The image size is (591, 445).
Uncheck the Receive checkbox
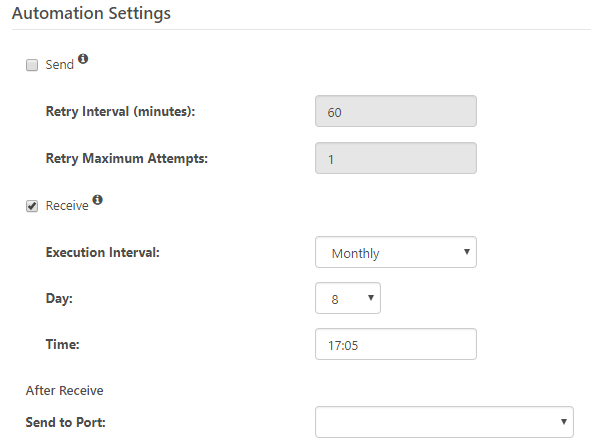(32, 206)
